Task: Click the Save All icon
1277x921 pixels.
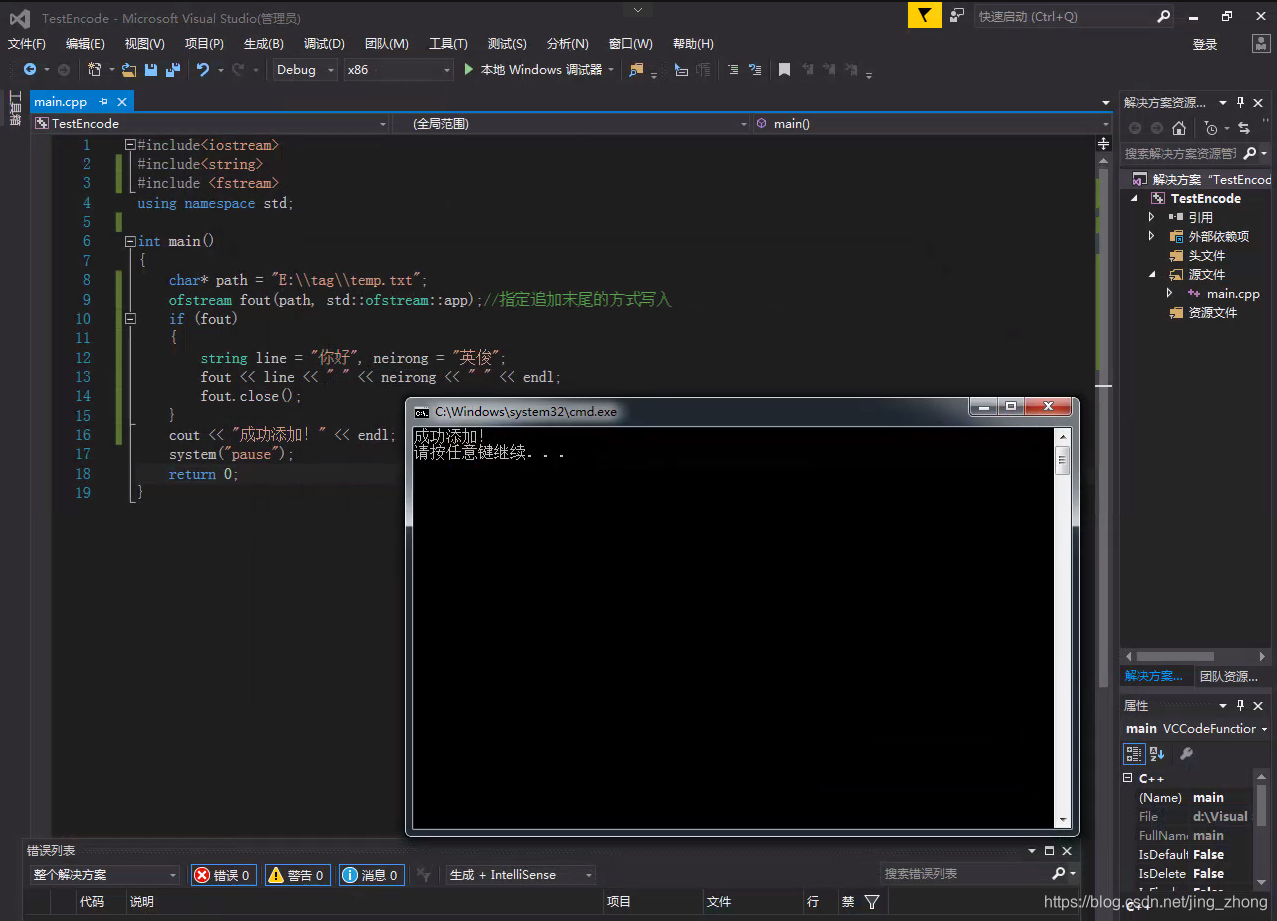Action: click(172, 70)
